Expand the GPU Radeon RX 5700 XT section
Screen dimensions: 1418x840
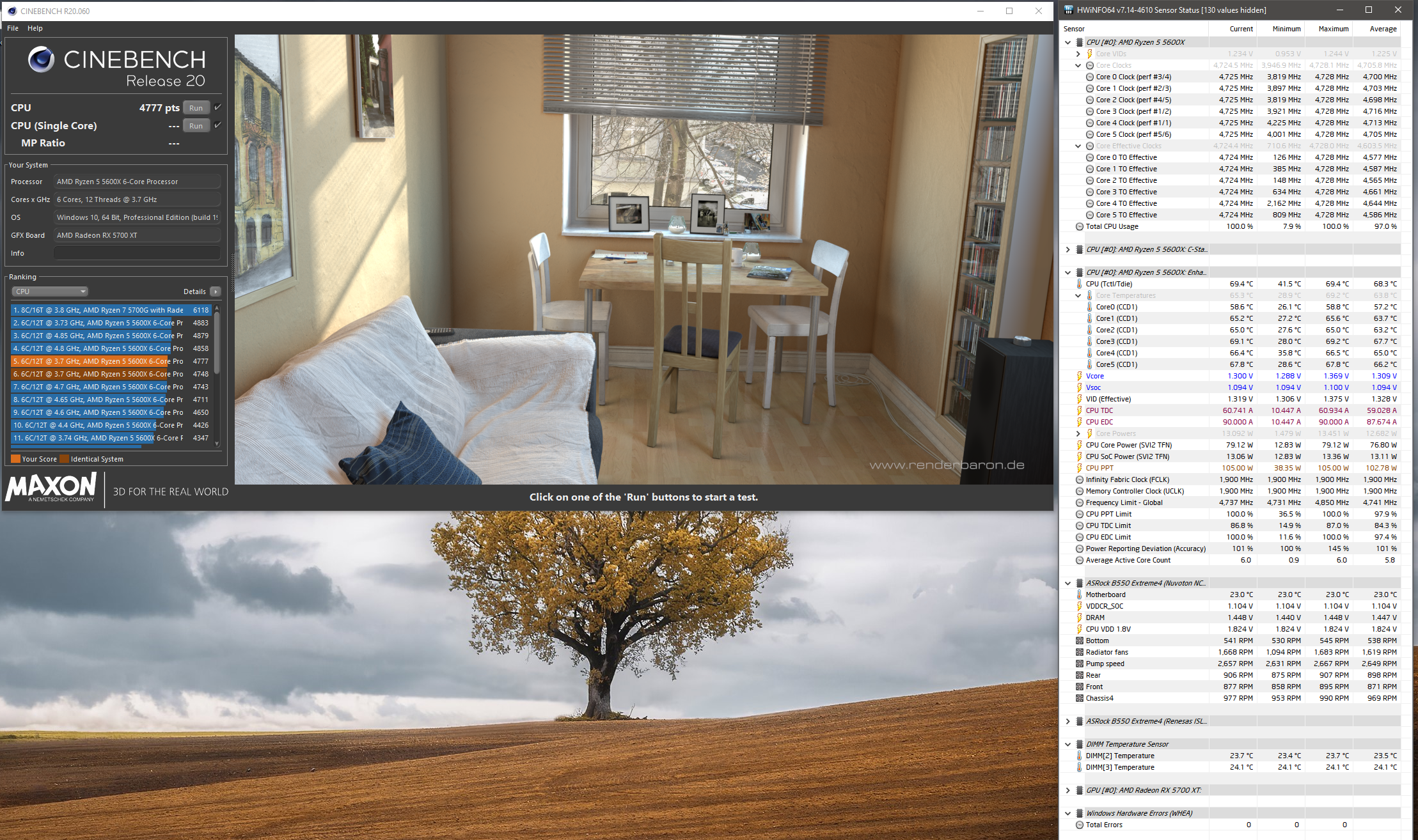[1067, 790]
